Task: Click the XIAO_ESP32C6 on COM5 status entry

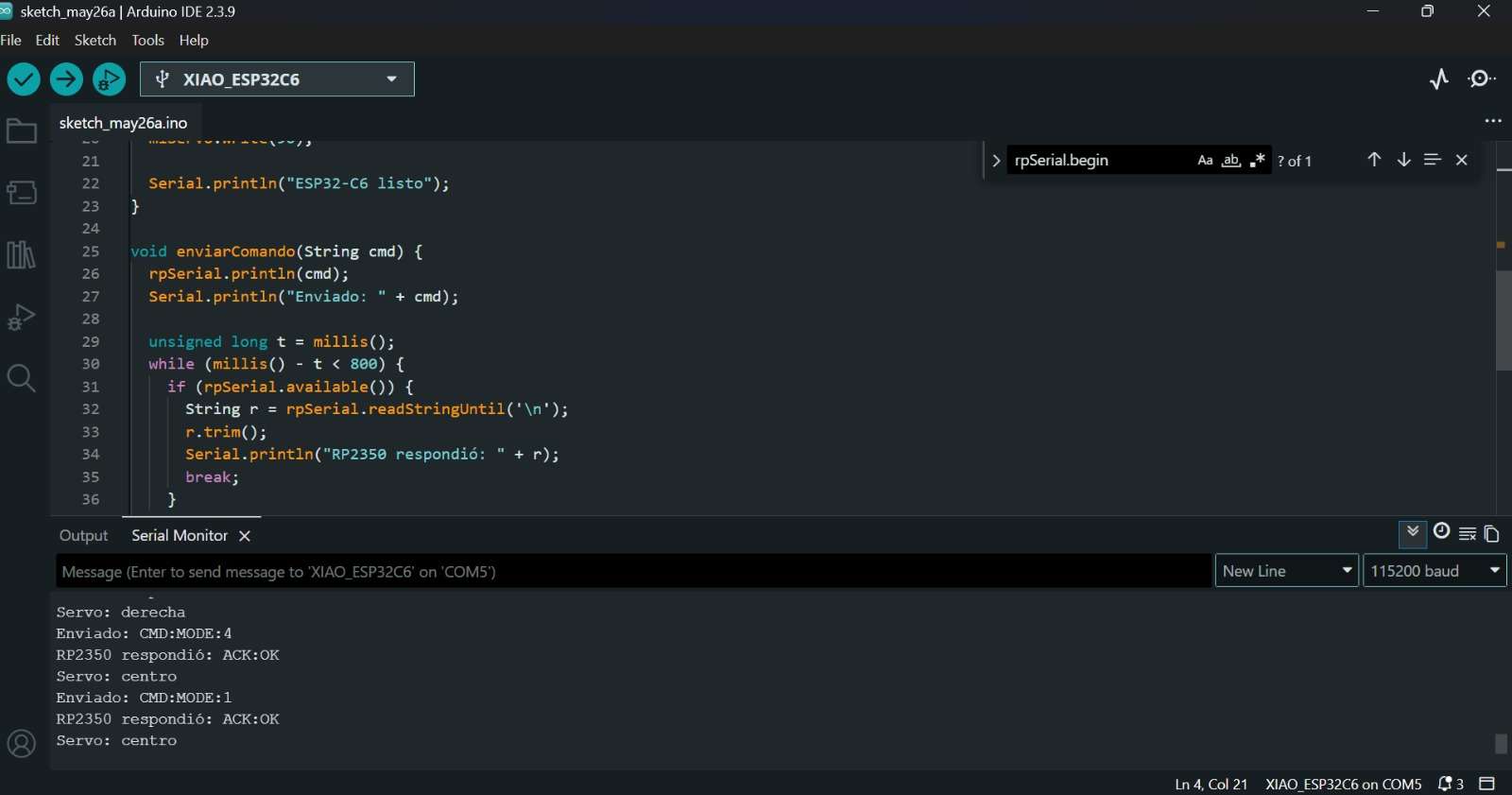Action: (1343, 784)
